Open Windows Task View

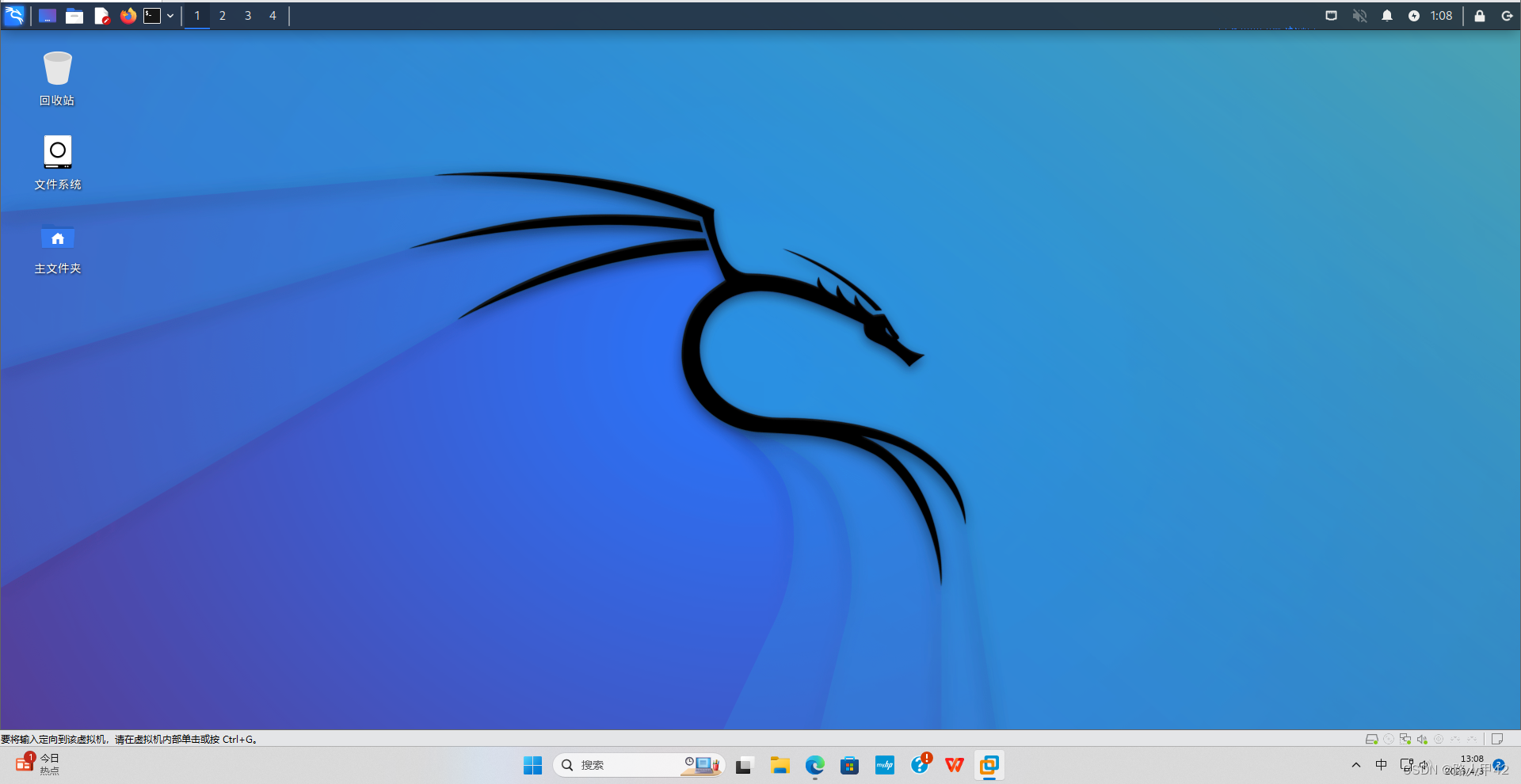click(743, 765)
